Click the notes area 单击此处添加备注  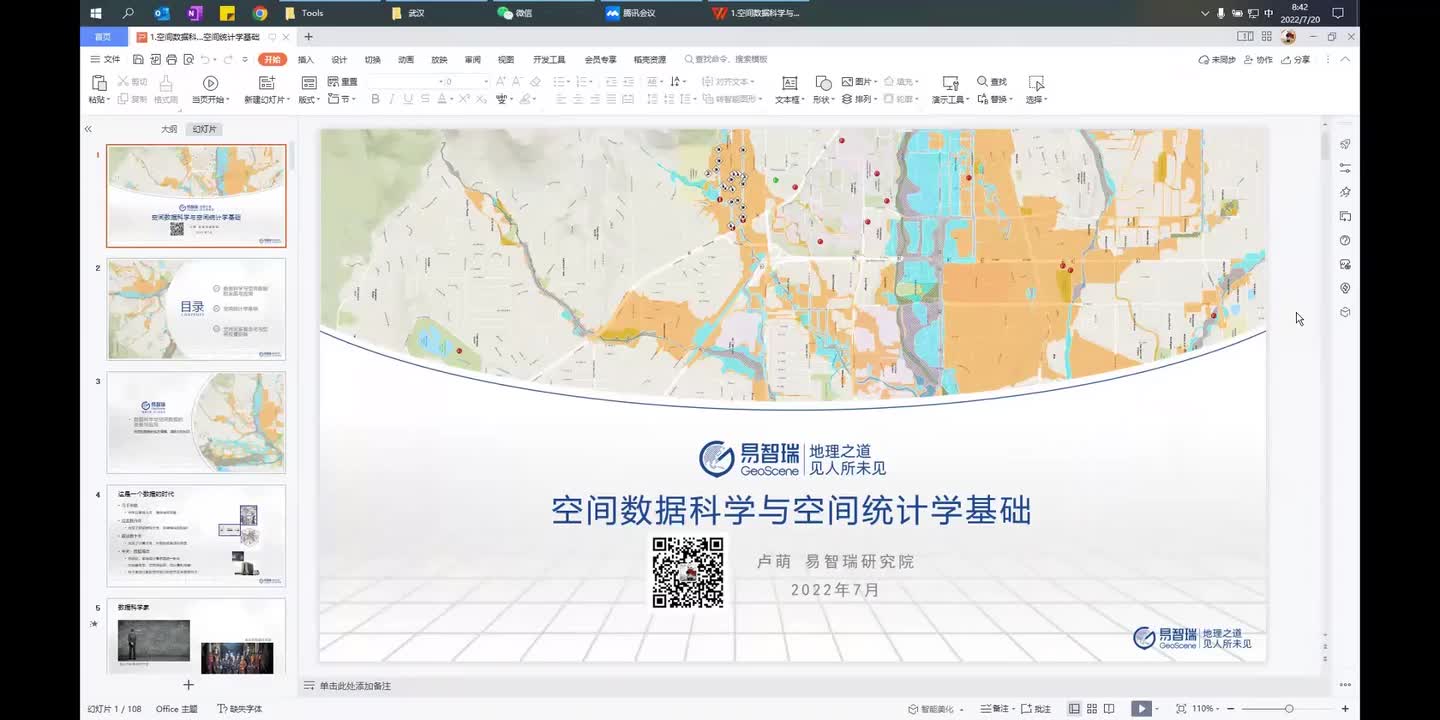click(x=355, y=686)
